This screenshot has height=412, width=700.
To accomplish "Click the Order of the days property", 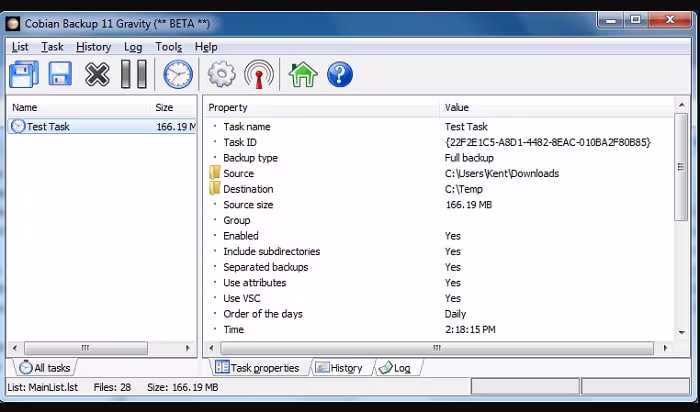I will (x=439, y=314).
